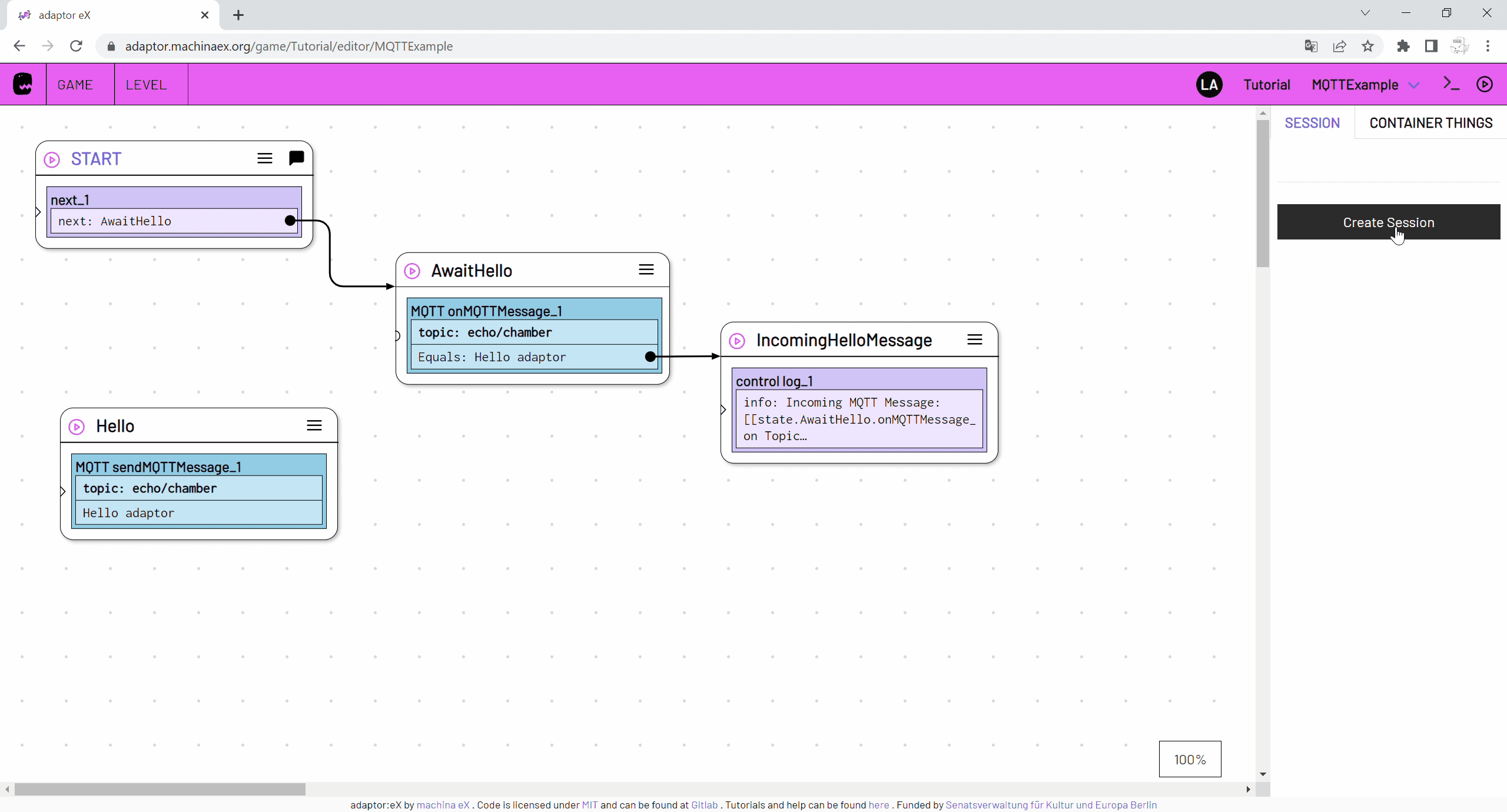Click the 100% zoom indicator
Image resolution: width=1507 pixels, height=812 pixels.
click(x=1190, y=759)
